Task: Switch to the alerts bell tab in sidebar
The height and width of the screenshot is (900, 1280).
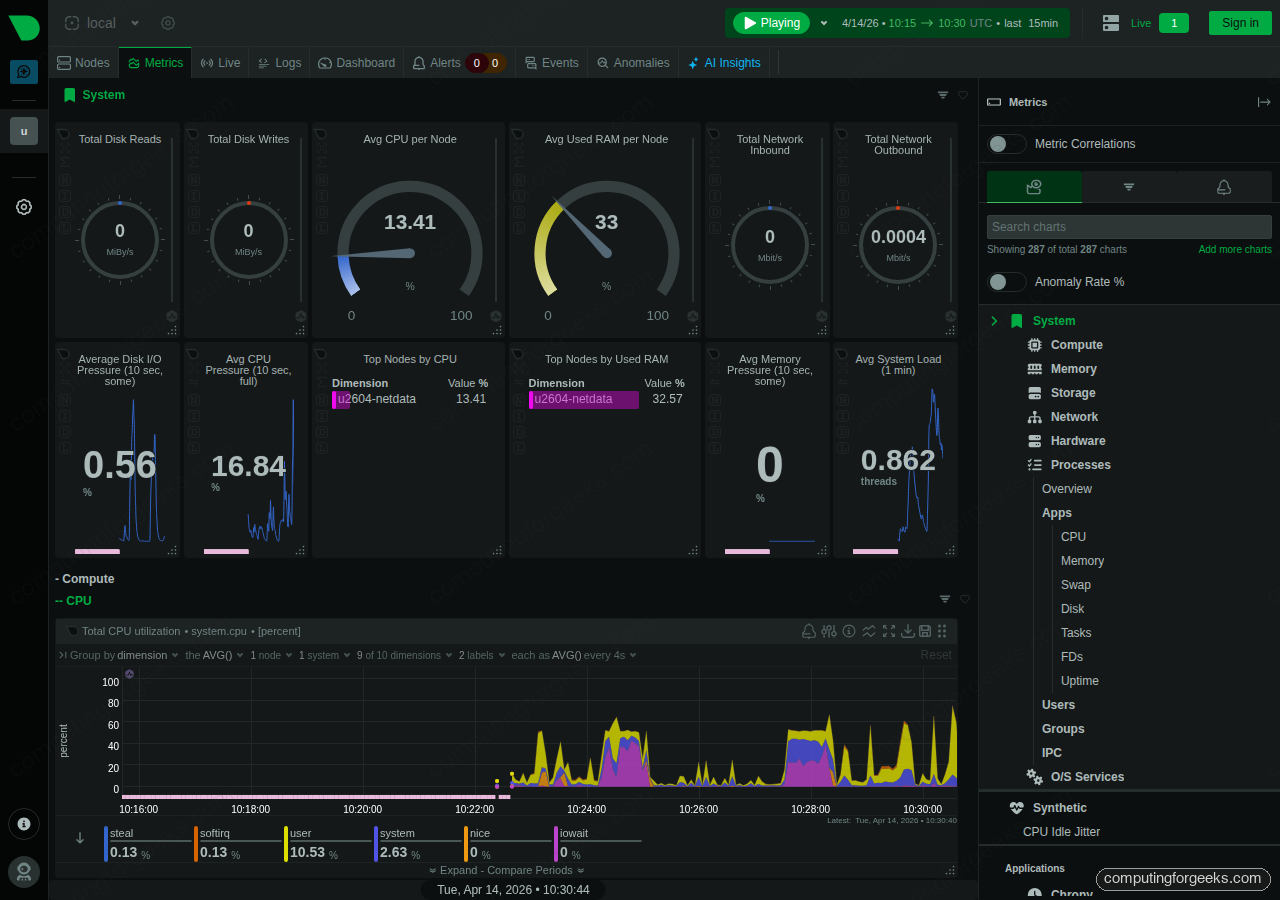Action: coord(1223,187)
